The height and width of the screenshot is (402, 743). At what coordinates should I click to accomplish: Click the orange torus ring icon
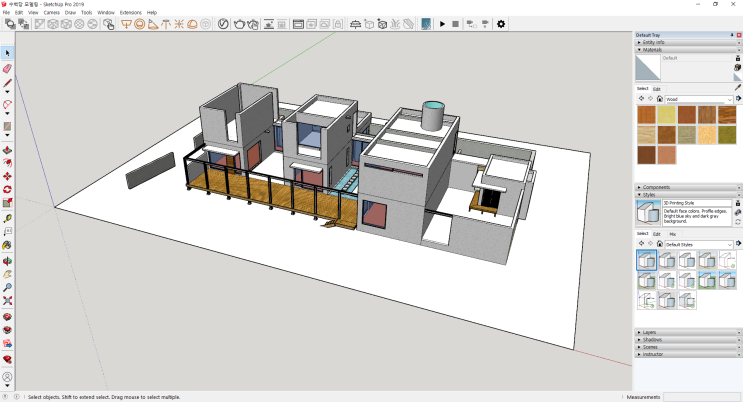click(x=139, y=24)
